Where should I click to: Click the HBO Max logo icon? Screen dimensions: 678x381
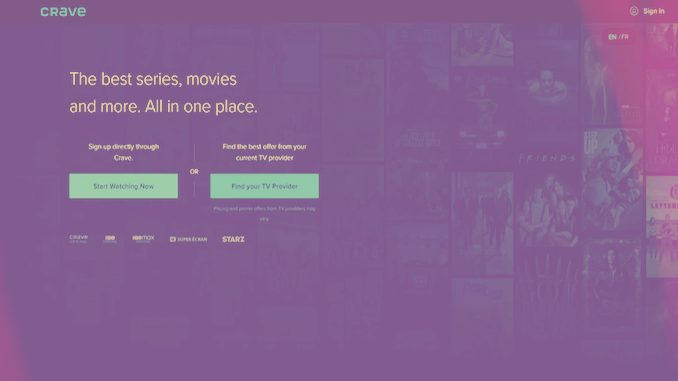[x=143, y=239]
